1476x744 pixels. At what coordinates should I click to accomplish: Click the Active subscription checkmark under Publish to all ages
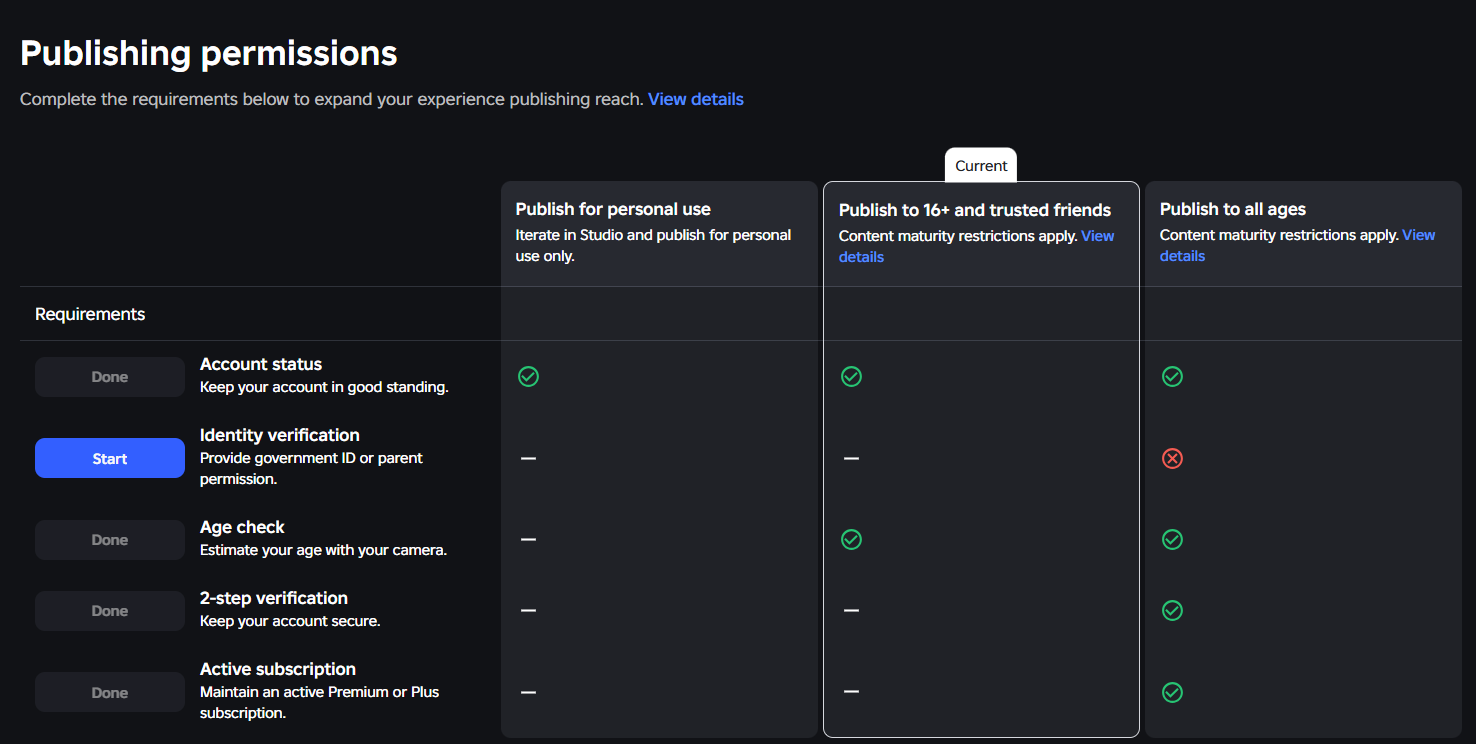tap(1172, 692)
